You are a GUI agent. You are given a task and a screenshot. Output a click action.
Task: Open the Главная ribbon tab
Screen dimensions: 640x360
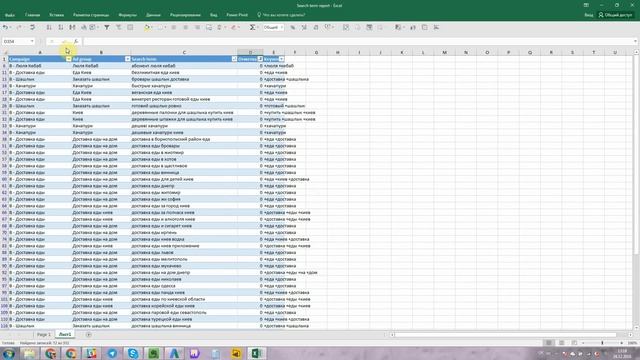(x=33, y=15)
